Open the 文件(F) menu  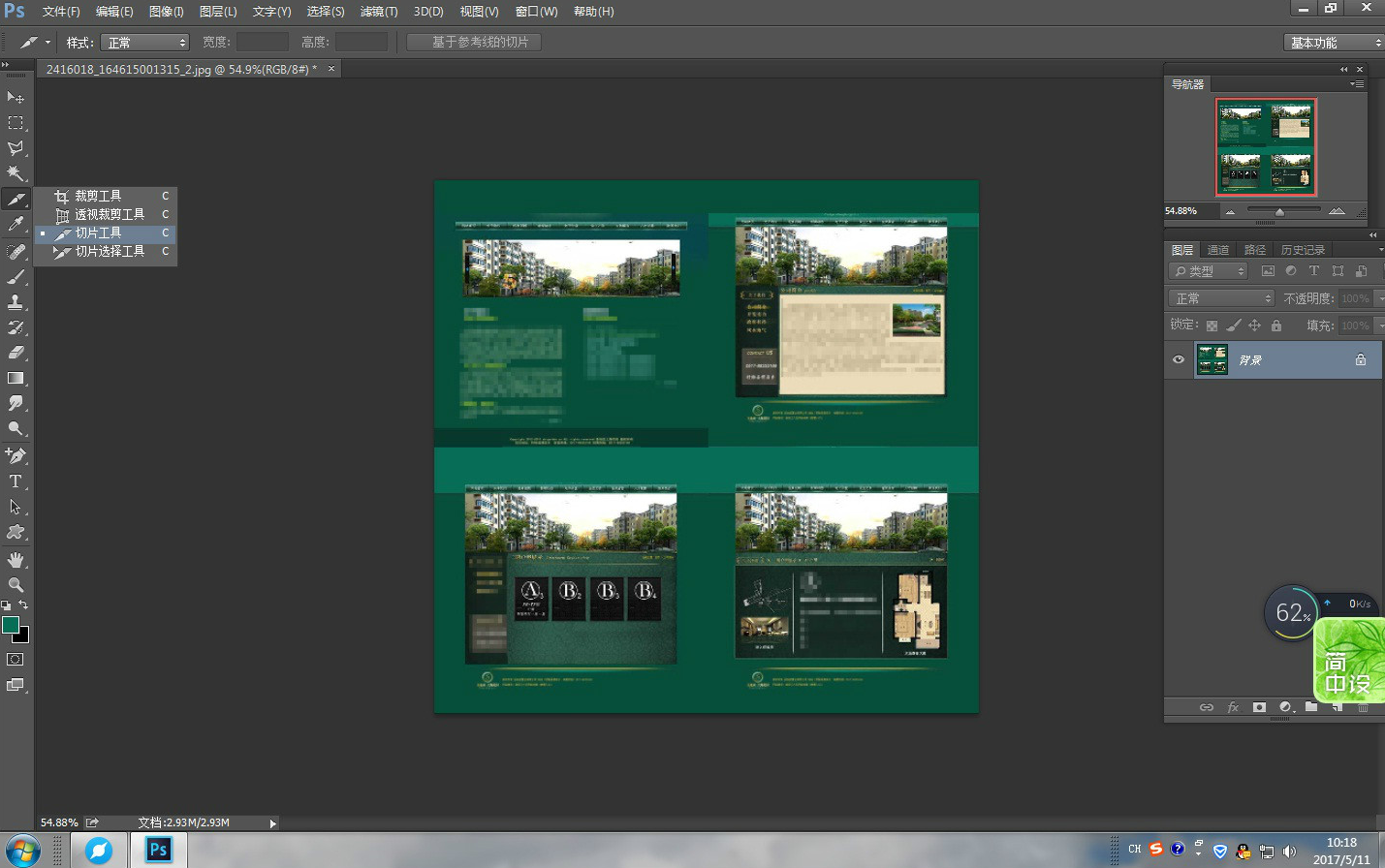pyautogui.click(x=61, y=12)
